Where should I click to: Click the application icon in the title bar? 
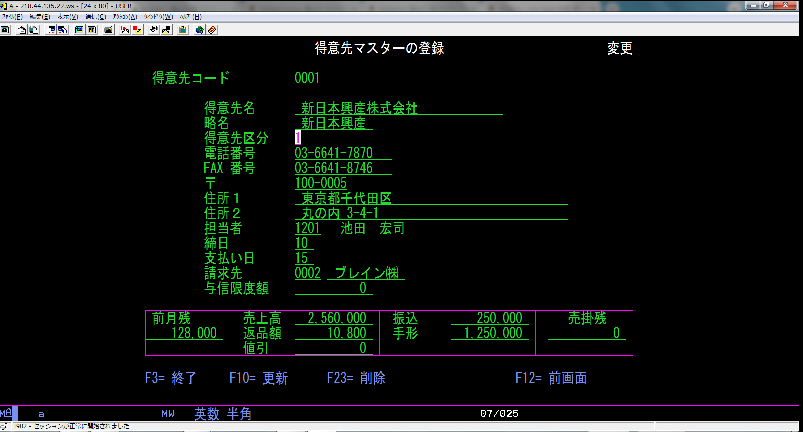4,6
